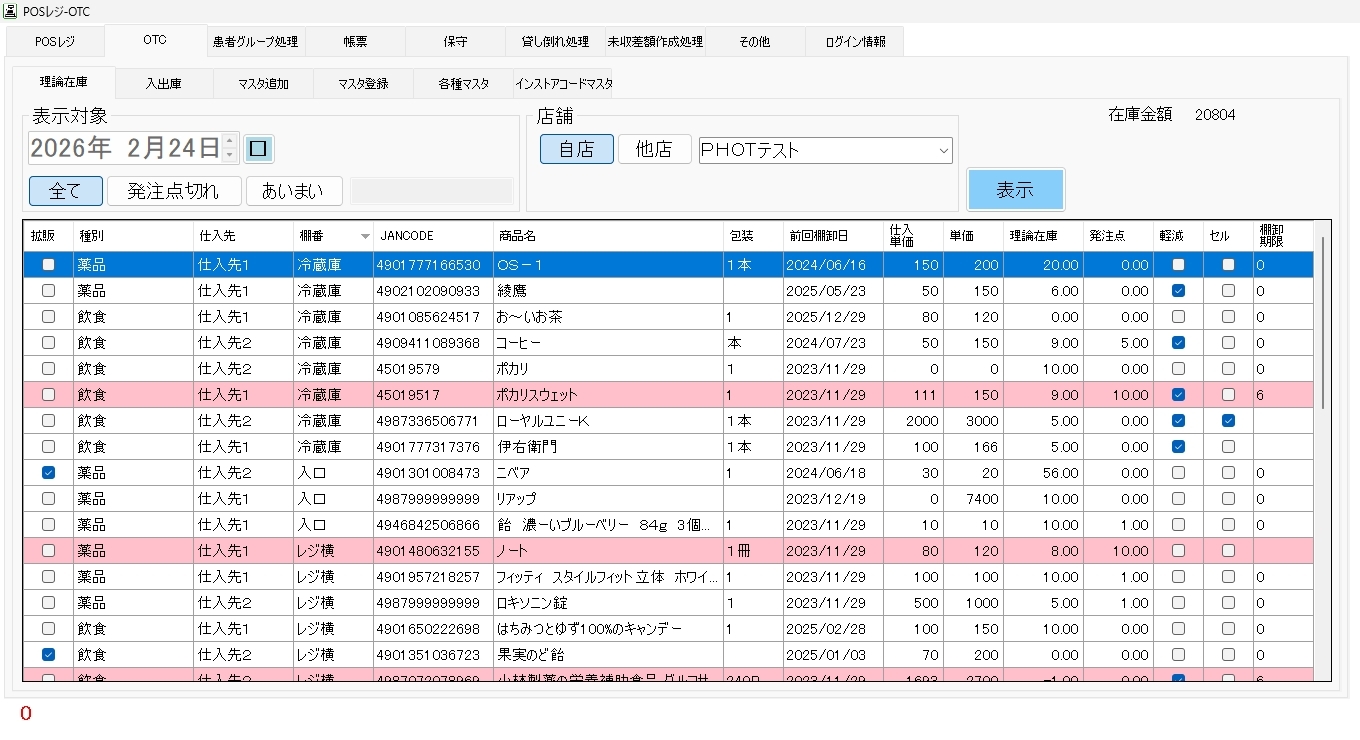Click the text field next to あいまい
Viewport: 1360px width, 740px height.
click(431, 191)
